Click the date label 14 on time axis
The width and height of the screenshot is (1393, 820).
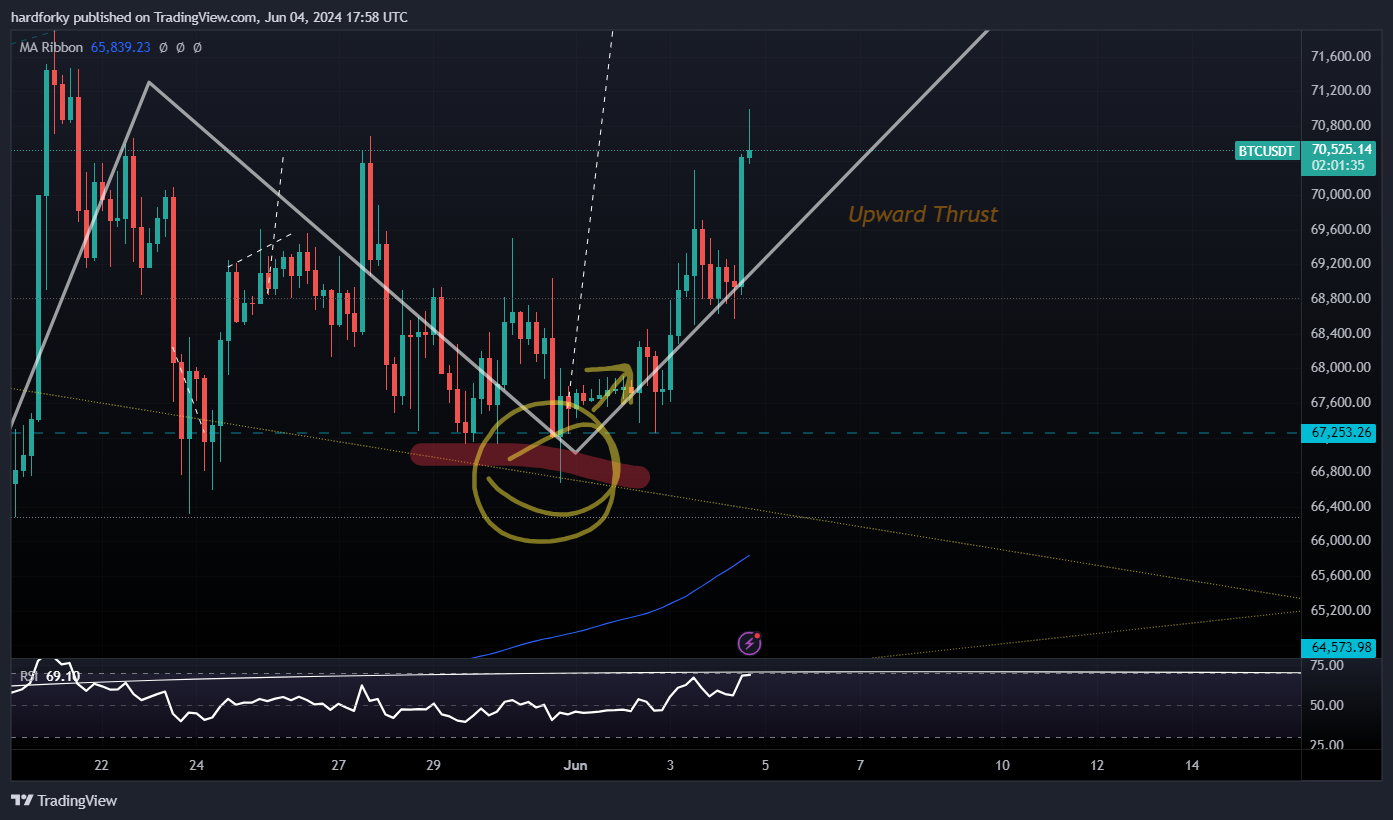pyautogui.click(x=1192, y=765)
